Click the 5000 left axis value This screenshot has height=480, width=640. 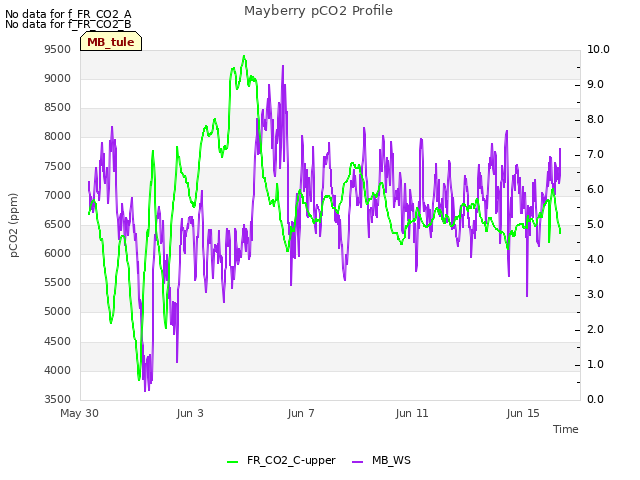tap(58, 312)
